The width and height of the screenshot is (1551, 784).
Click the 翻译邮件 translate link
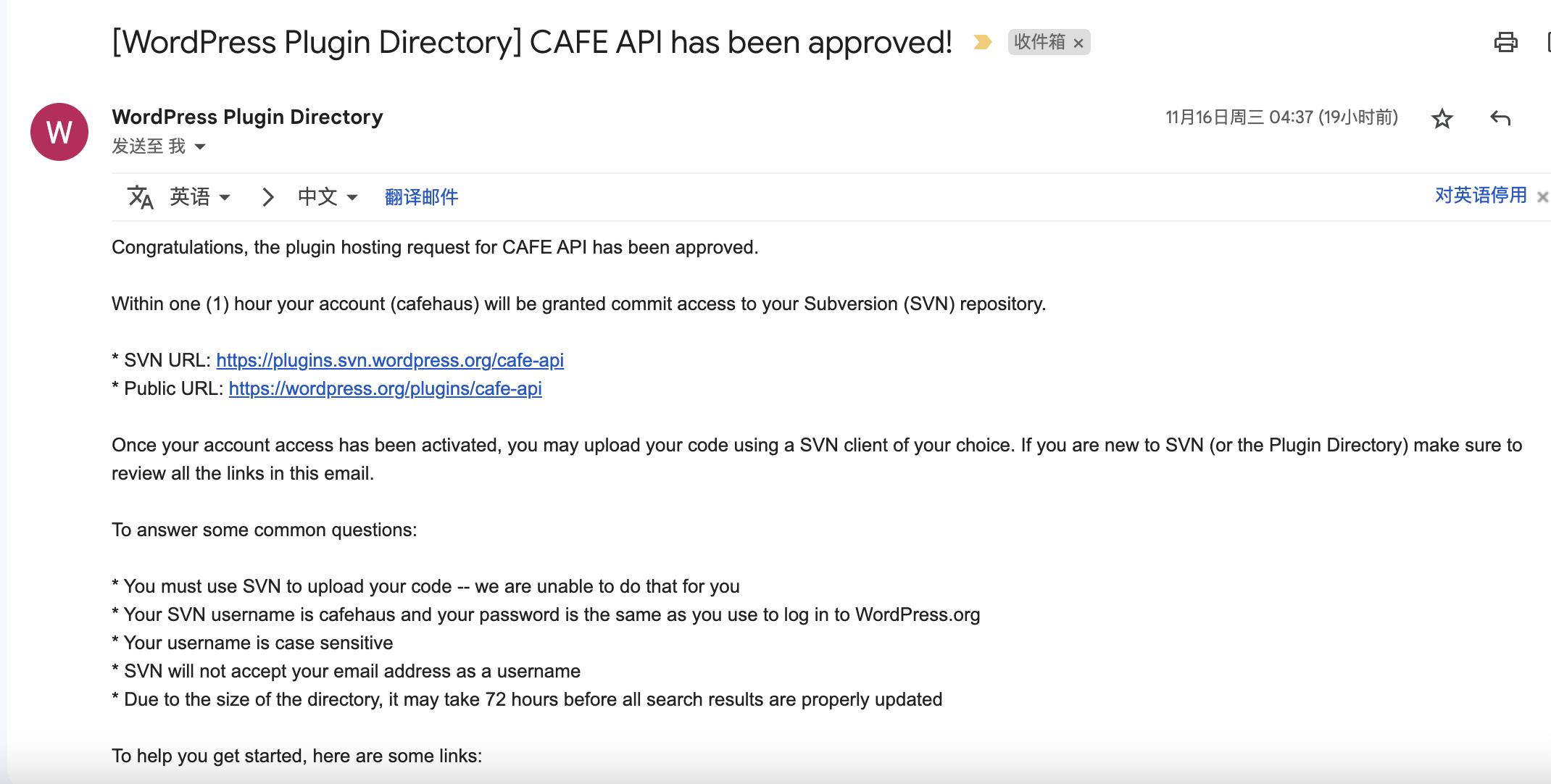(421, 197)
